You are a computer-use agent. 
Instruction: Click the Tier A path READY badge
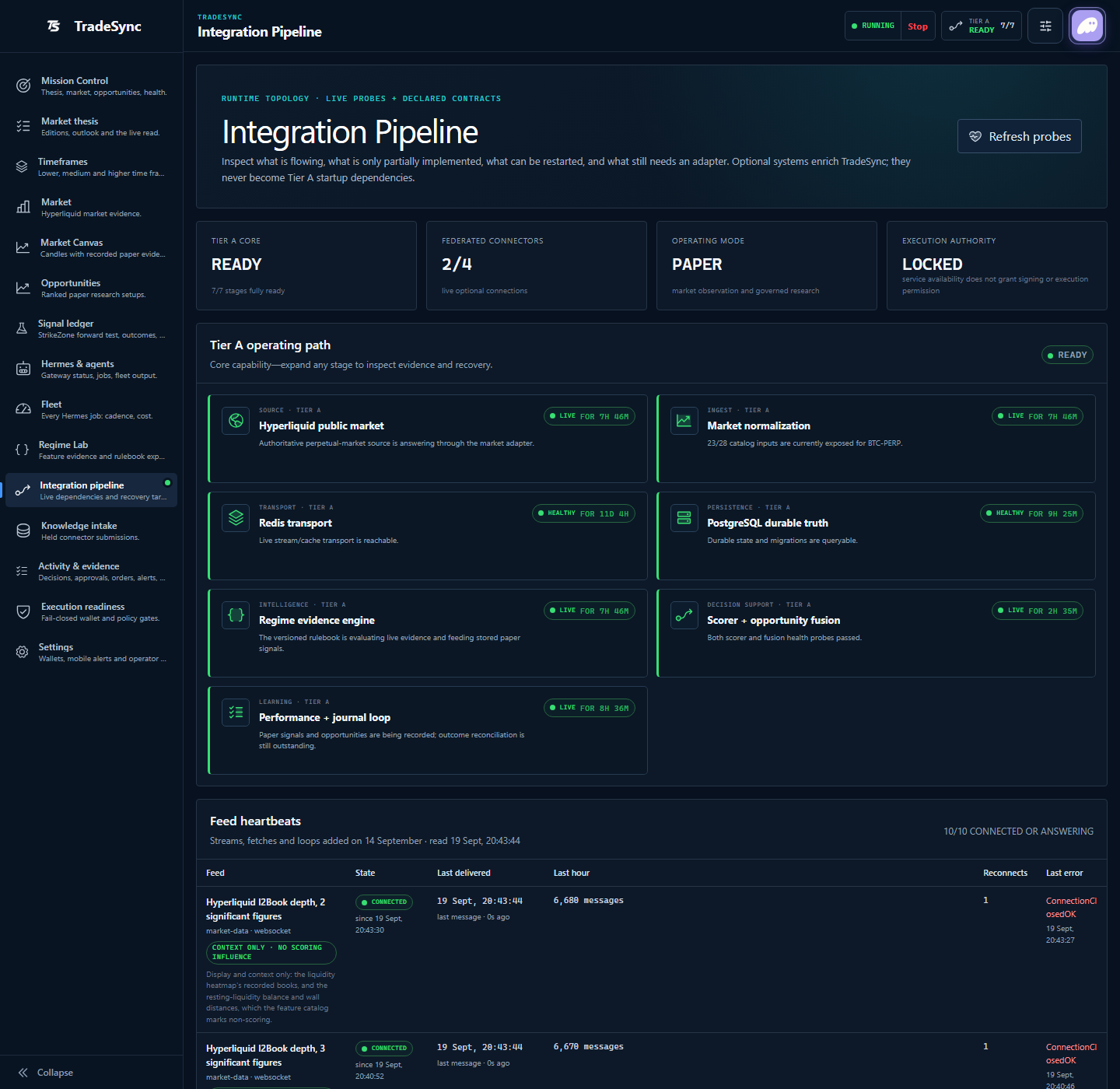point(1067,355)
